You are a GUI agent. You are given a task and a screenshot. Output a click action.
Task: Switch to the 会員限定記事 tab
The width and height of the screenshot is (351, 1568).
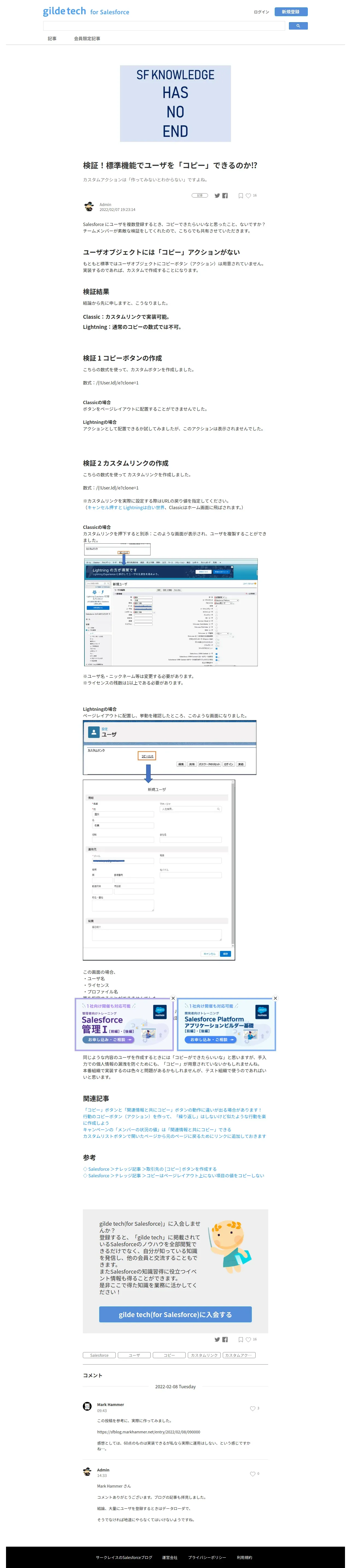[87, 38]
